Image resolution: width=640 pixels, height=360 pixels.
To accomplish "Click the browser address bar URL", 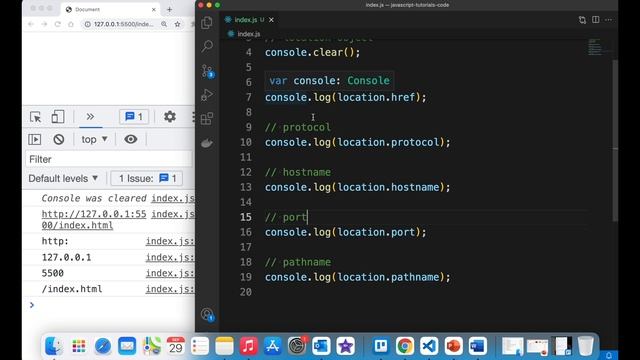I will pyautogui.click(x=124, y=24).
